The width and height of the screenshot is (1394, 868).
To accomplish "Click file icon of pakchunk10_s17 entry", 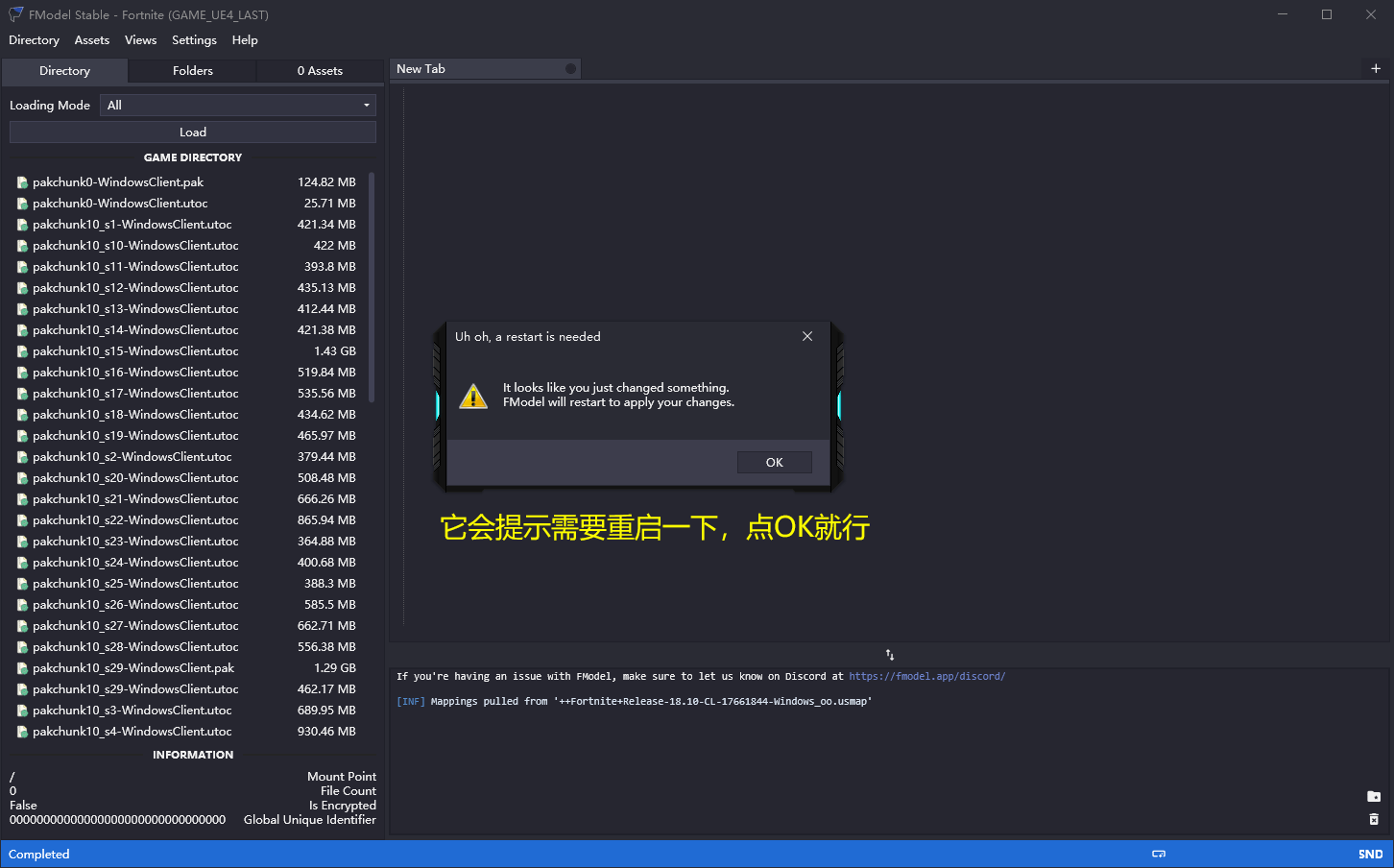I will click(22, 394).
